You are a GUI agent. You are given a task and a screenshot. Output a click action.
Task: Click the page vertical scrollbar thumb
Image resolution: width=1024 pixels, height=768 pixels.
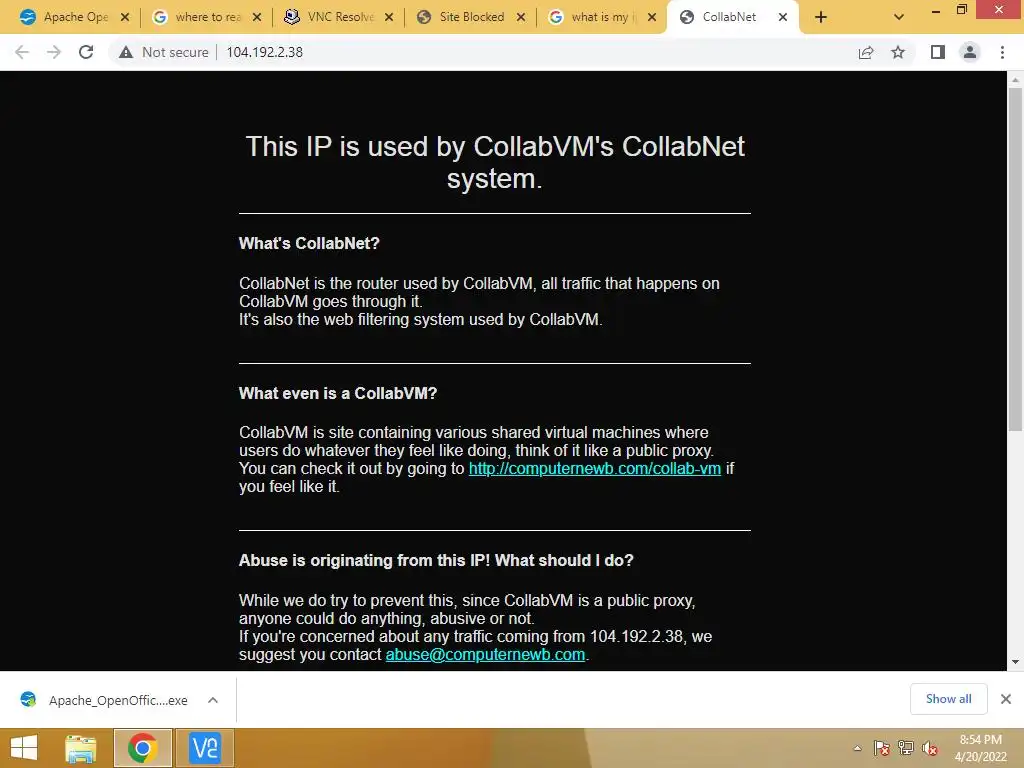[1015, 260]
